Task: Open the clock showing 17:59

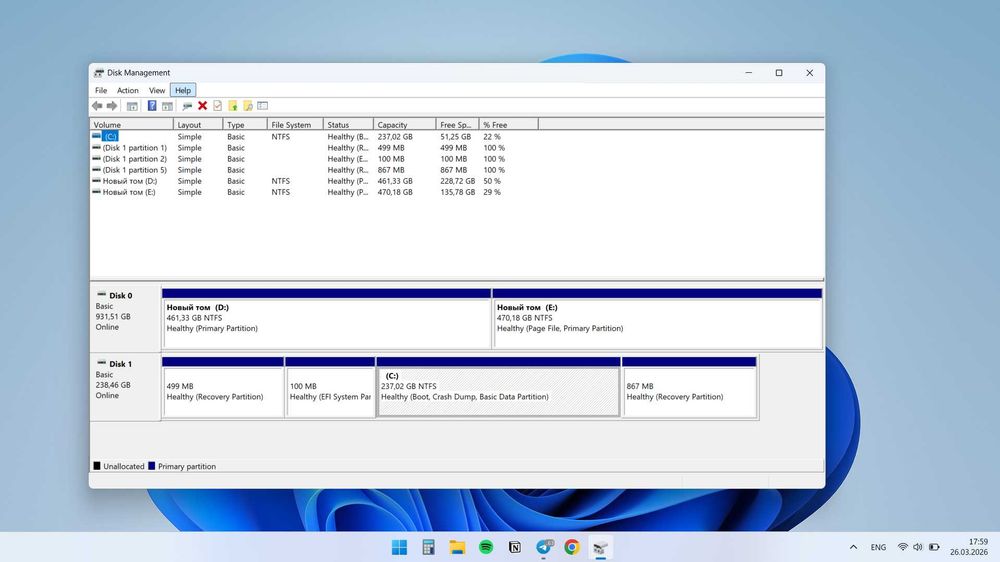Action: [x=969, y=547]
